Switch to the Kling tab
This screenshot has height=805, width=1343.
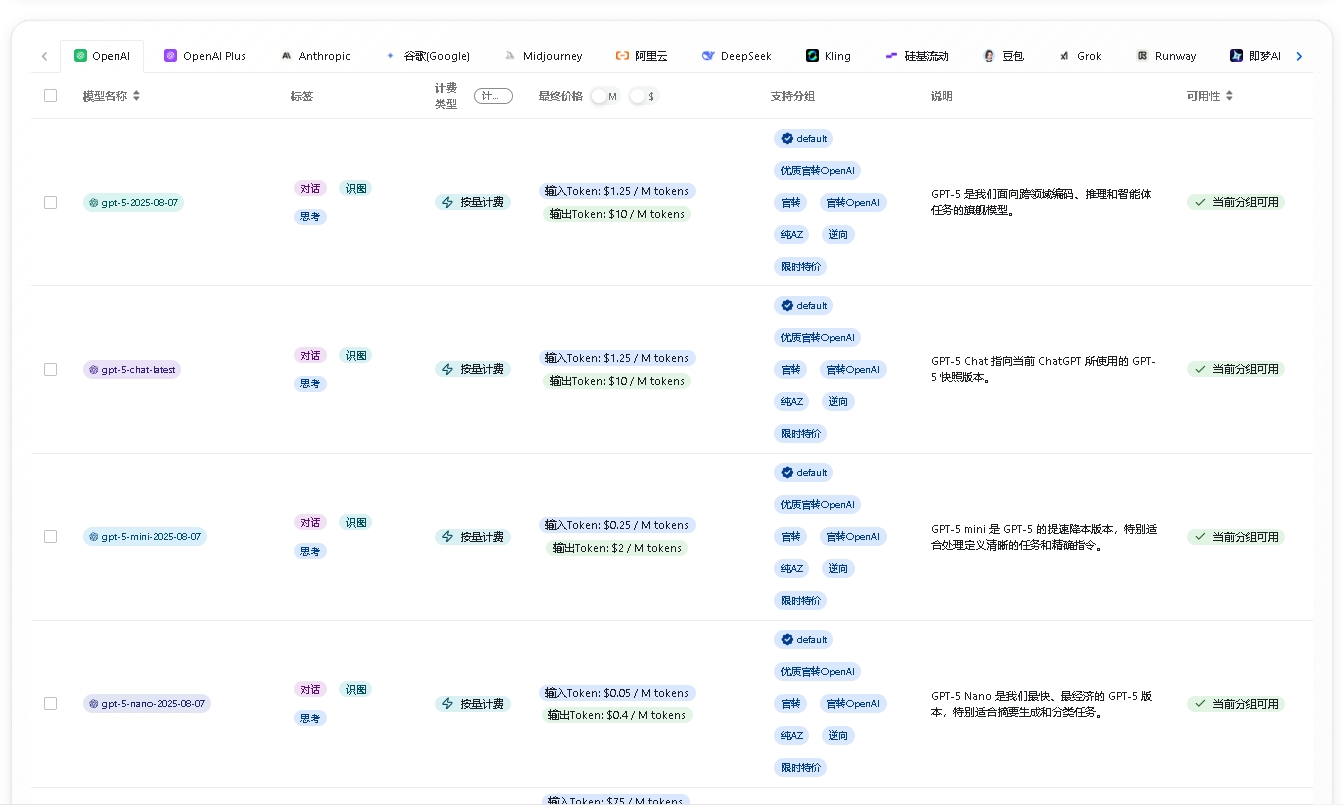click(x=829, y=56)
